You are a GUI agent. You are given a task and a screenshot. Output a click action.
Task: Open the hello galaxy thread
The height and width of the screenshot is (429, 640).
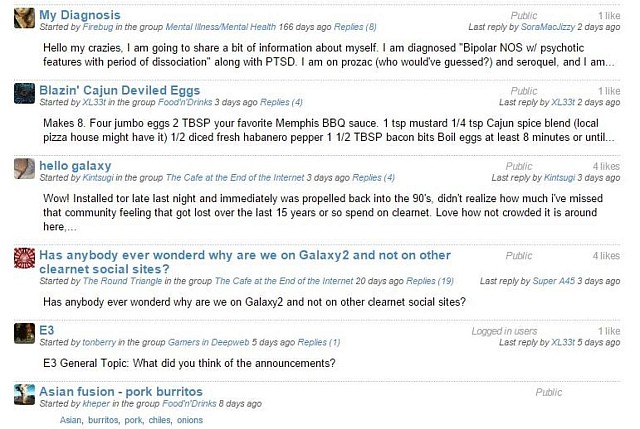pos(75,166)
